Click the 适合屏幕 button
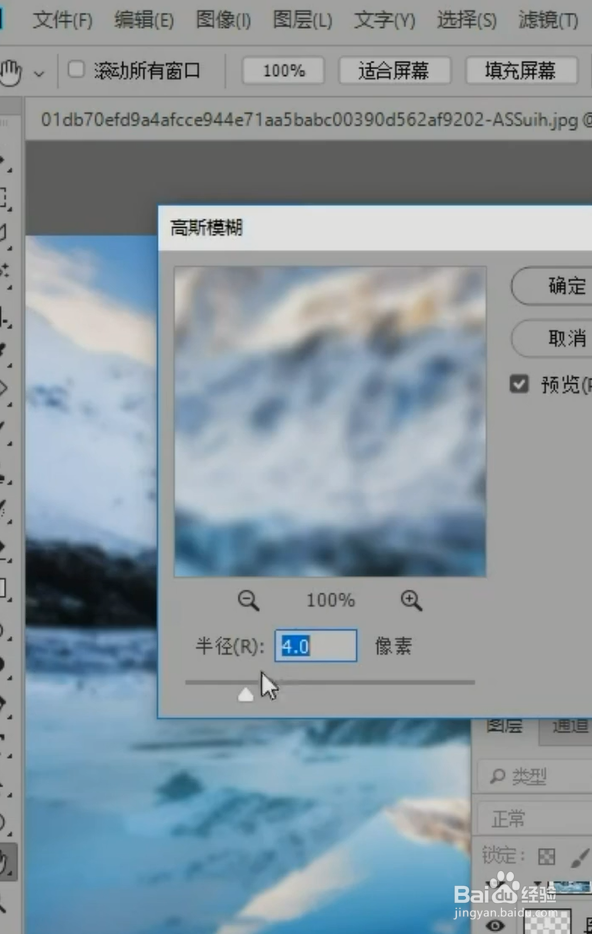 [394, 71]
